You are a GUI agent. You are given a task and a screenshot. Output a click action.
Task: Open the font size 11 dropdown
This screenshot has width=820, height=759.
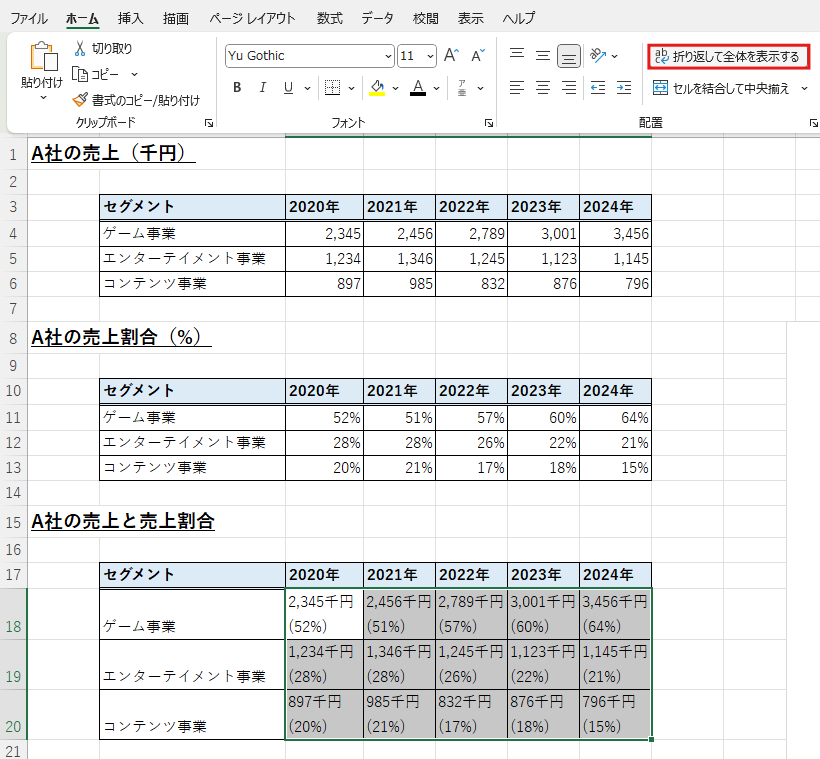pyautogui.click(x=431, y=56)
